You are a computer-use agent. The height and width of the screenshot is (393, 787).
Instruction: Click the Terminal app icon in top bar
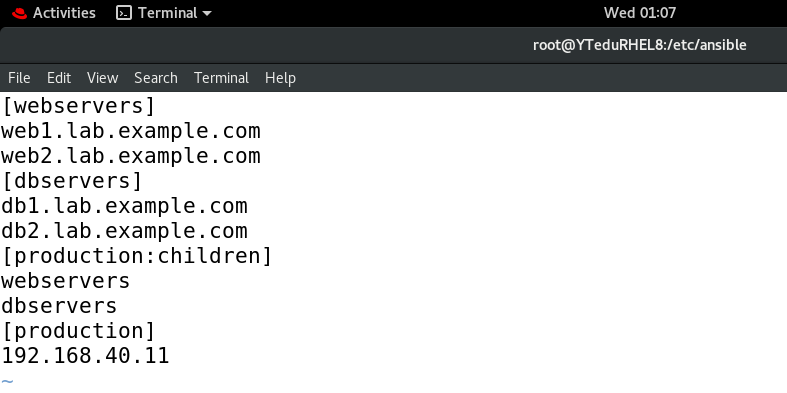pos(123,13)
